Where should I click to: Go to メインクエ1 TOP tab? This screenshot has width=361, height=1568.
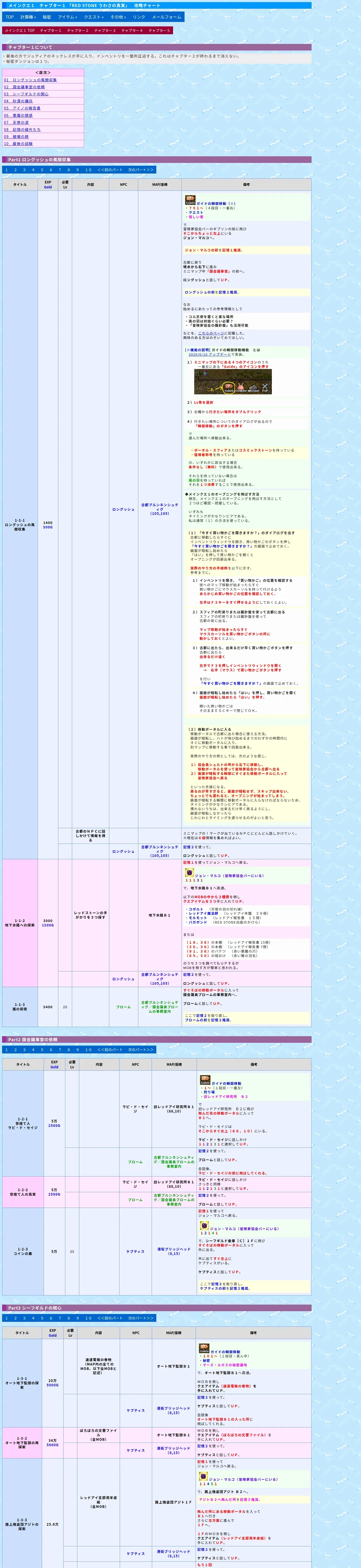click(x=20, y=30)
